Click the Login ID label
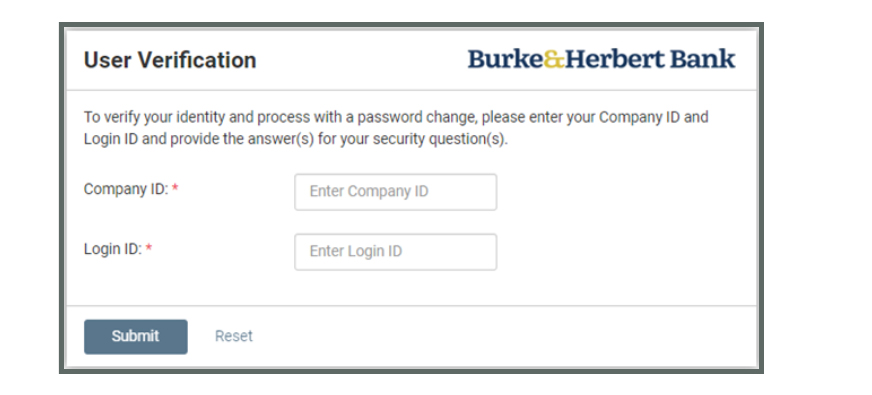 (x=113, y=249)
